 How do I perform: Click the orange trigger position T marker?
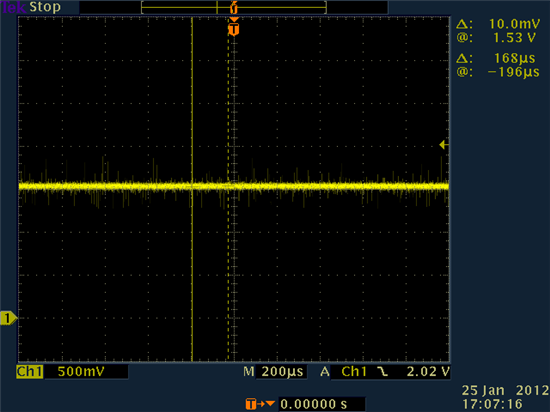pyautogui.click(x=234, y=29)
